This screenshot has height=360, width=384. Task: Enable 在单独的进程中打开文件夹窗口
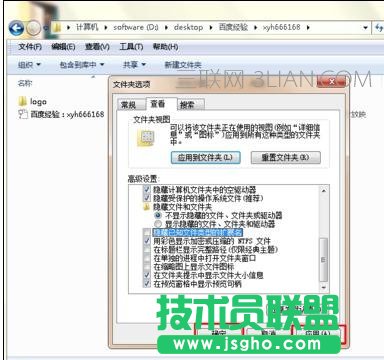tap(147, 258)
